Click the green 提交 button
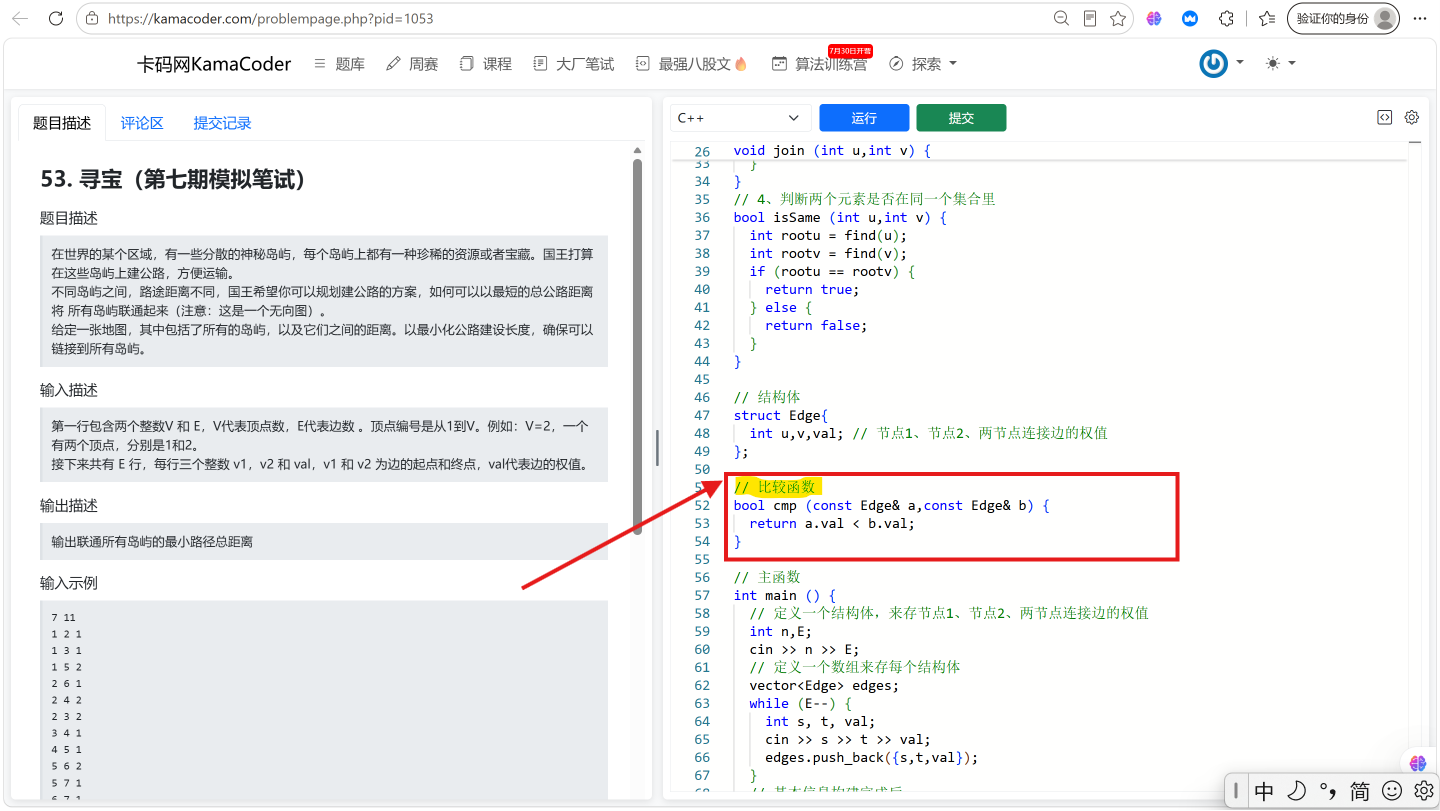 point(961,118)
